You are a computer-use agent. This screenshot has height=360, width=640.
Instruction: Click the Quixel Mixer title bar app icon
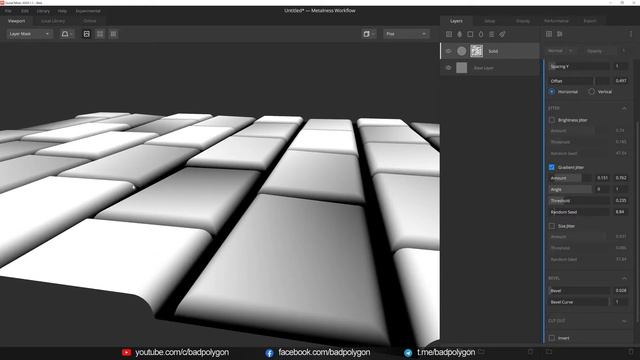click(x=2, y=2)
